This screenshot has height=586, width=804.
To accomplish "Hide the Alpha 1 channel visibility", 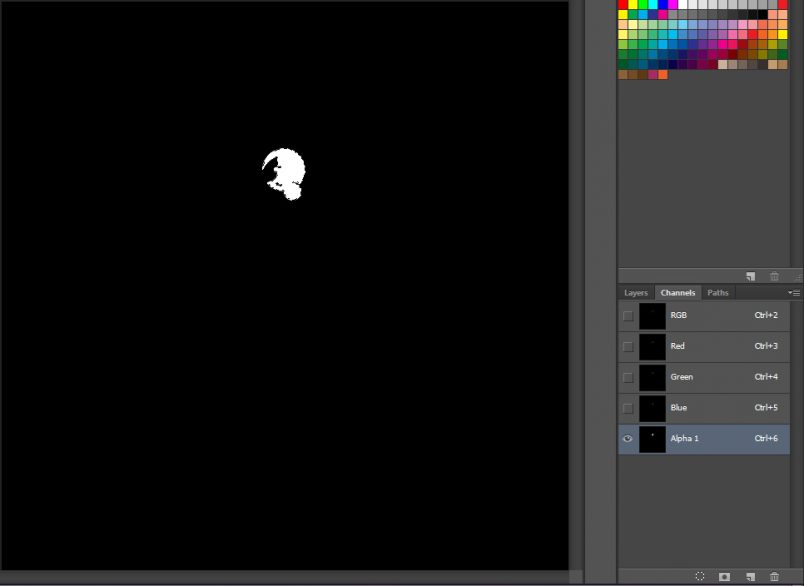I will 627,438.
